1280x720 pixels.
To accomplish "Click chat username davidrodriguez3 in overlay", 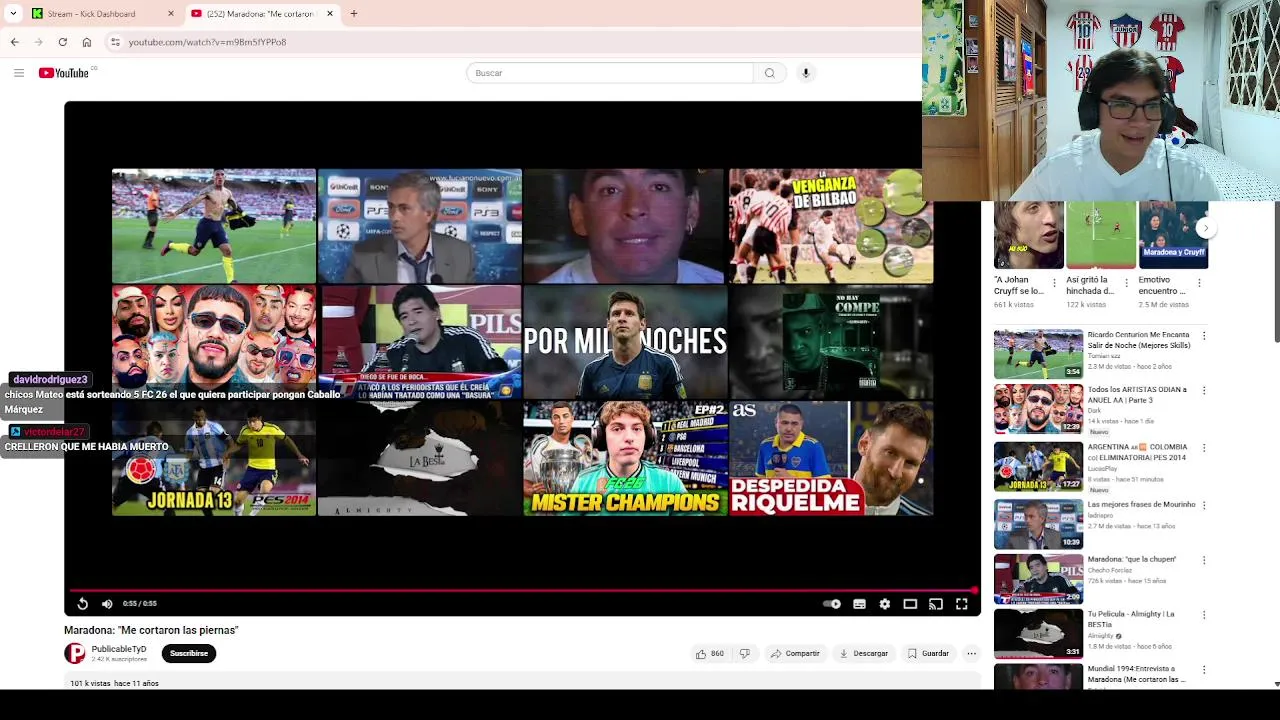I will point(50,380).
